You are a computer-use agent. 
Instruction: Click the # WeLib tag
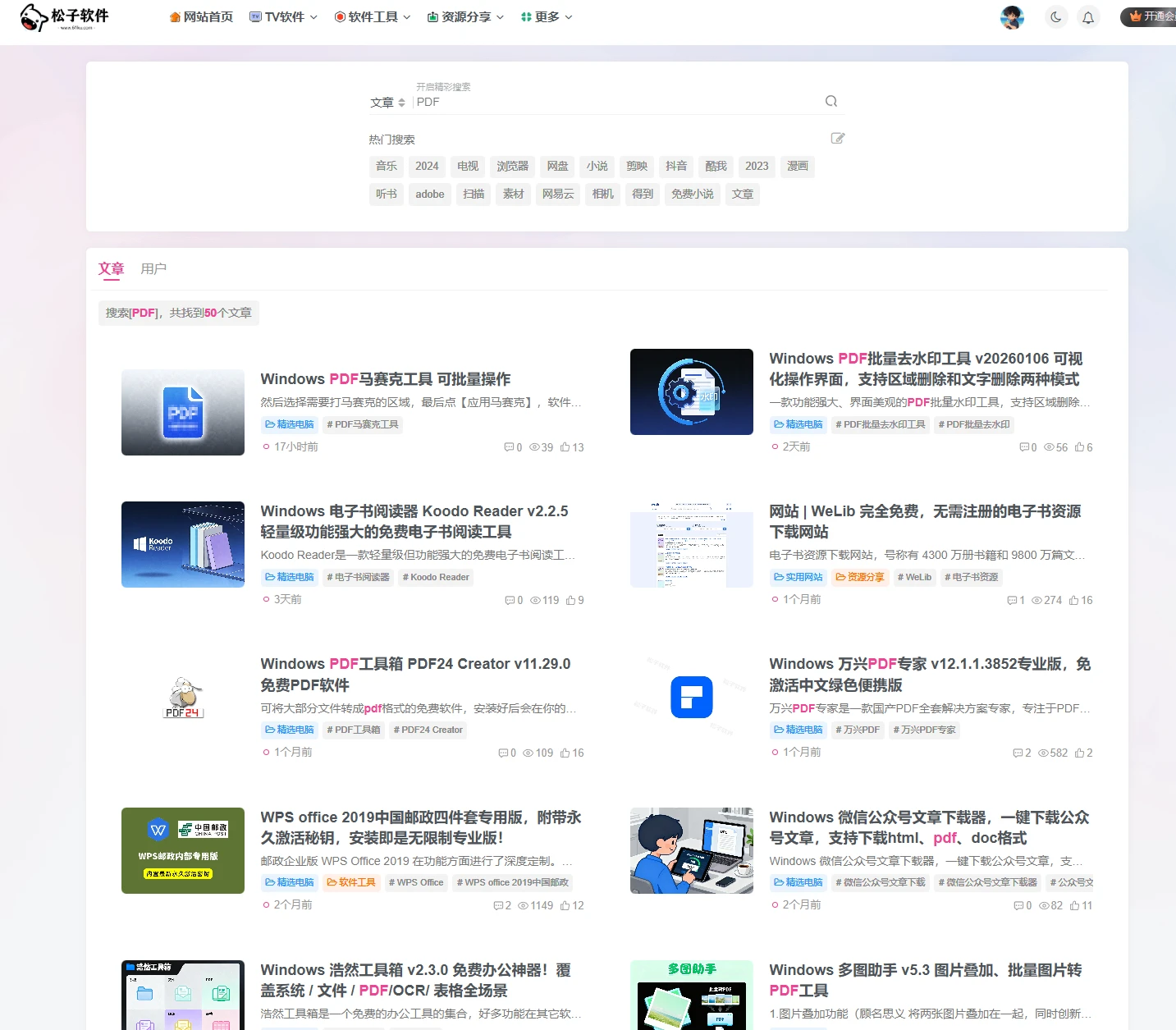pos(914,577)
